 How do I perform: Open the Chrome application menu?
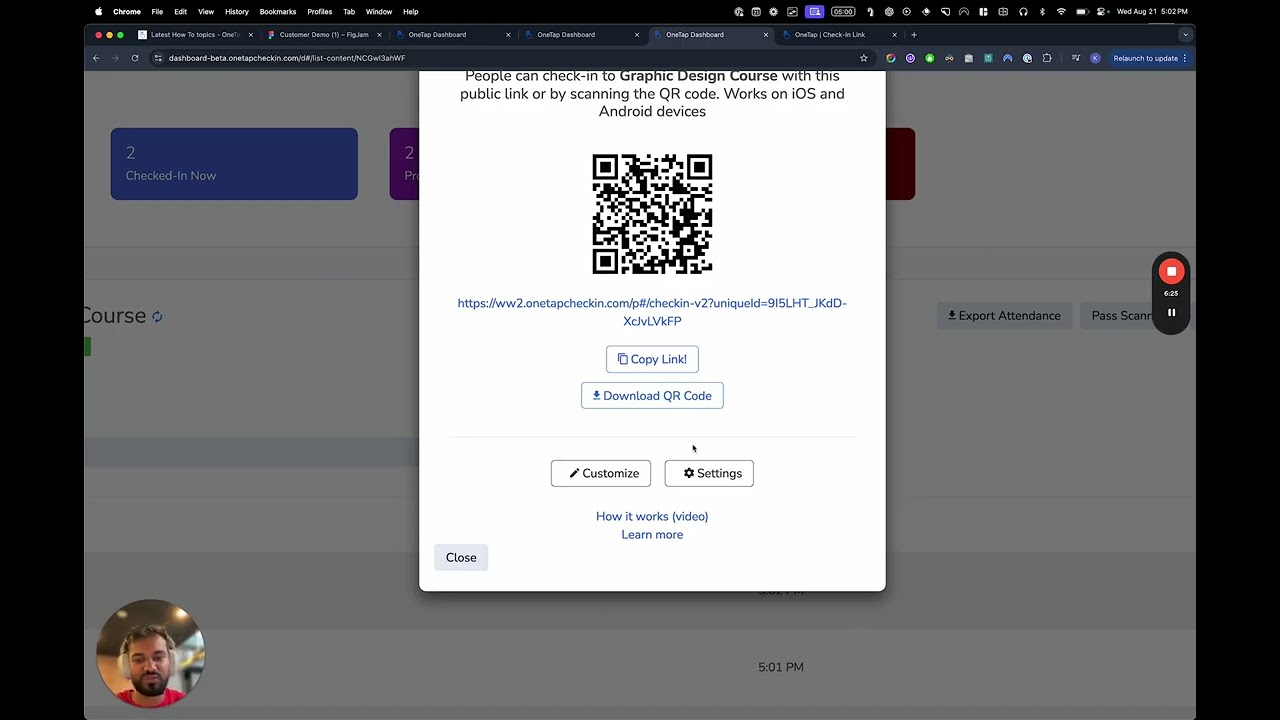click(x=127, y=12)
